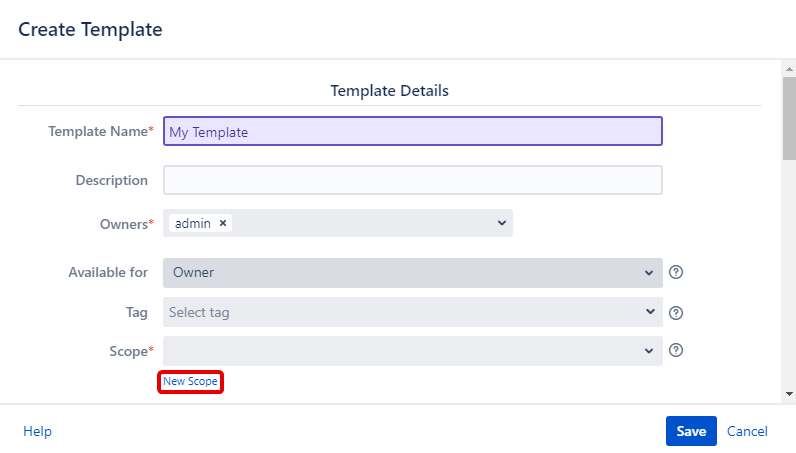The width and height of the screenshot is (796, 453).
Task: Expand the Scope dropdown
Action: click(x=412, y=350)
